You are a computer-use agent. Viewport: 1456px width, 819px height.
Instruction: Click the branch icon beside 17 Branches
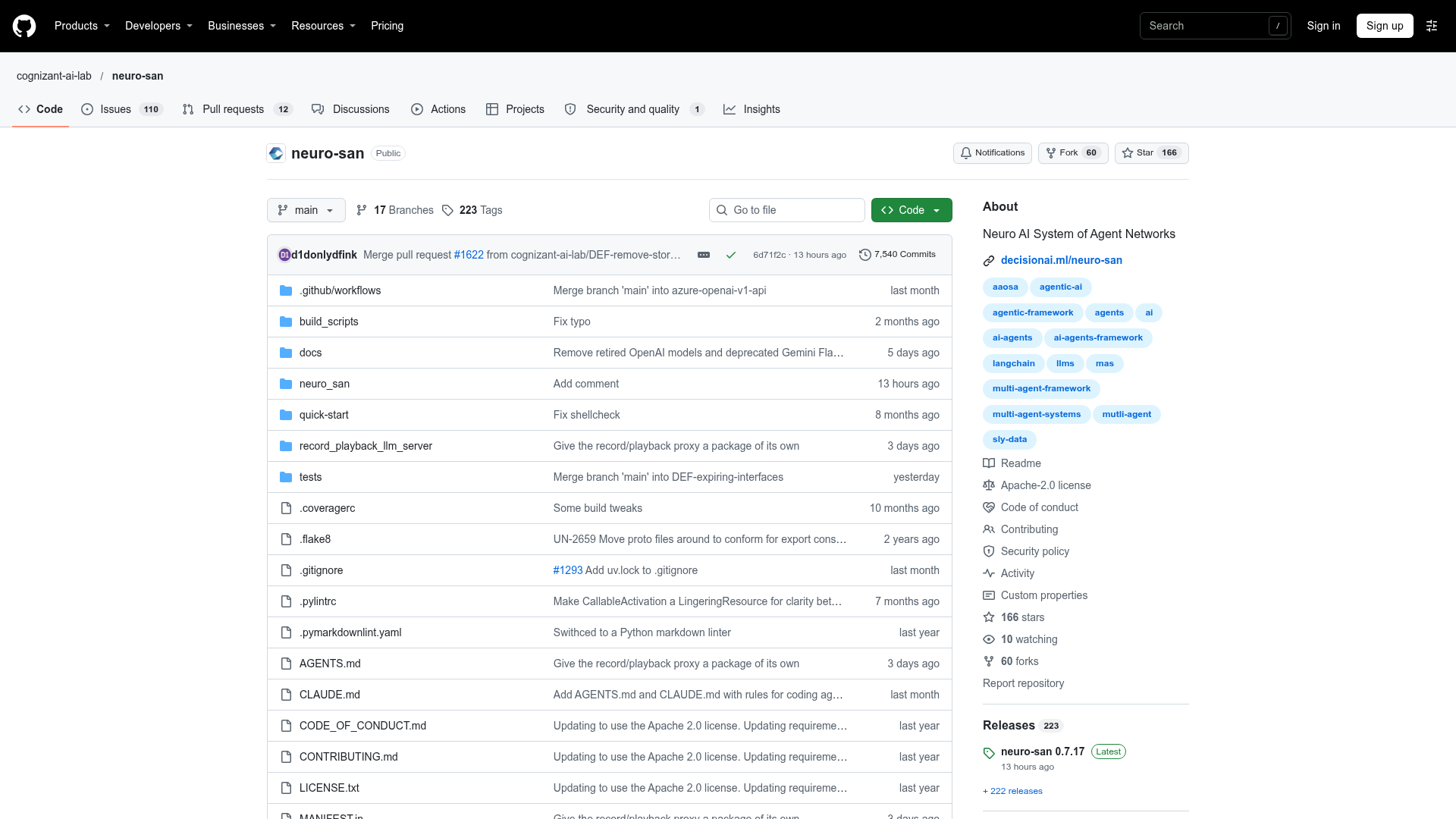362,210
